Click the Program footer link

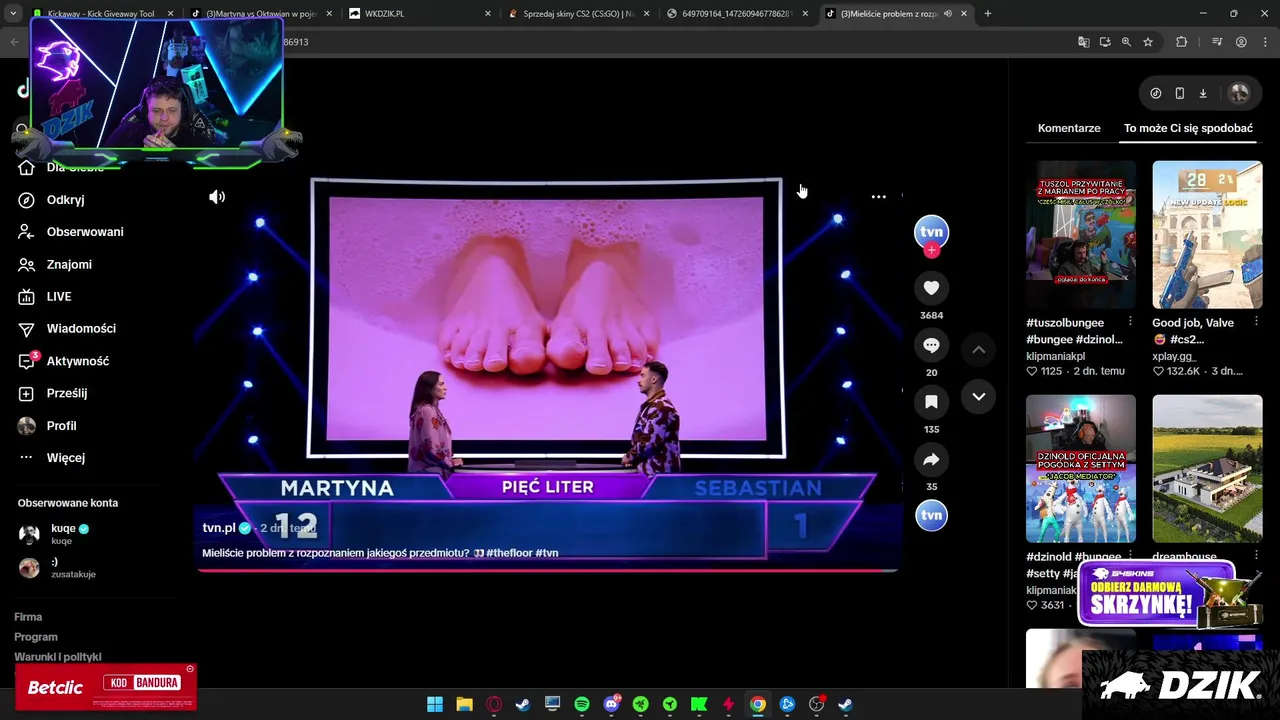(36, 637)
